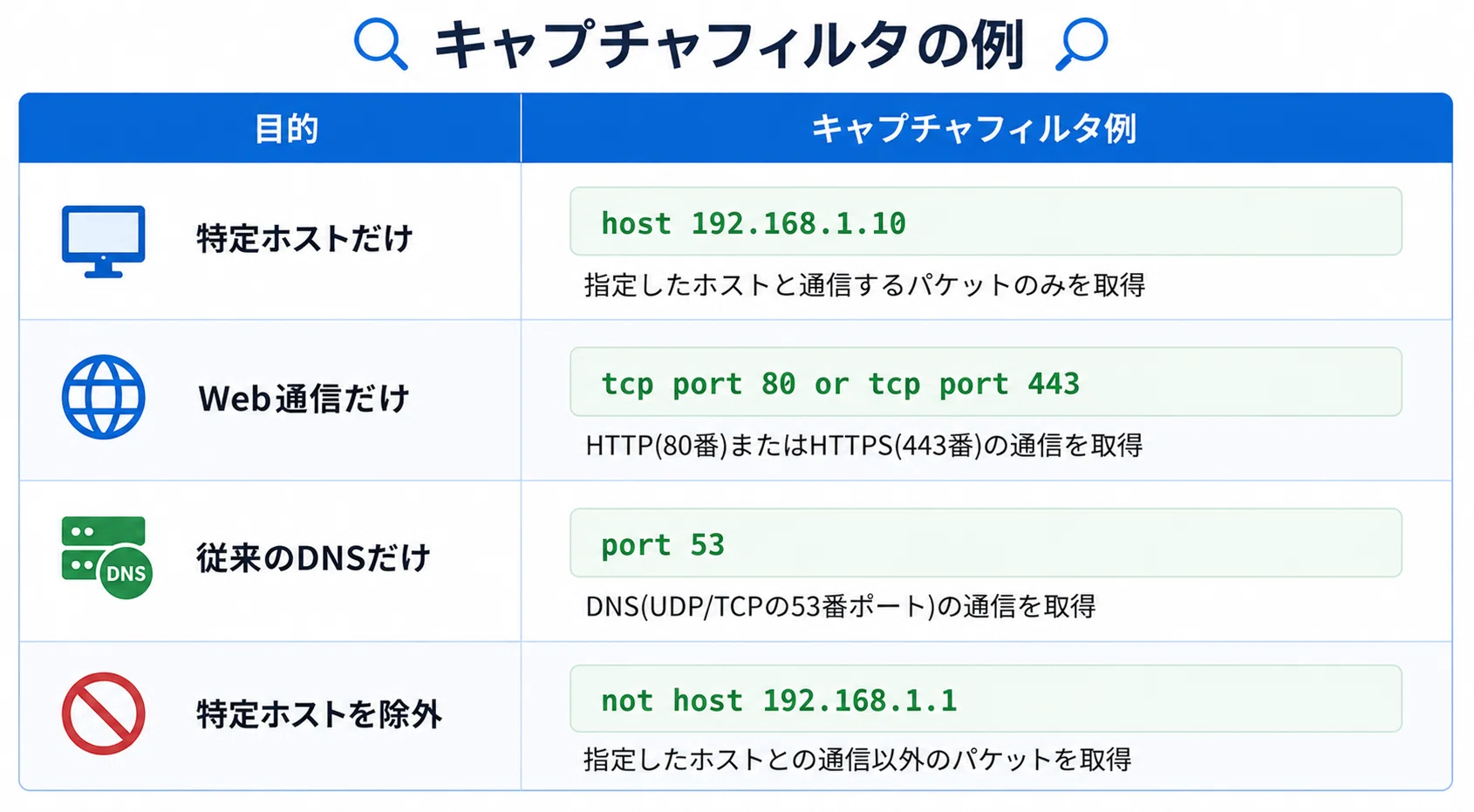Select the 目的 column header
The image size is (1474, 812).
pos(270,128)
